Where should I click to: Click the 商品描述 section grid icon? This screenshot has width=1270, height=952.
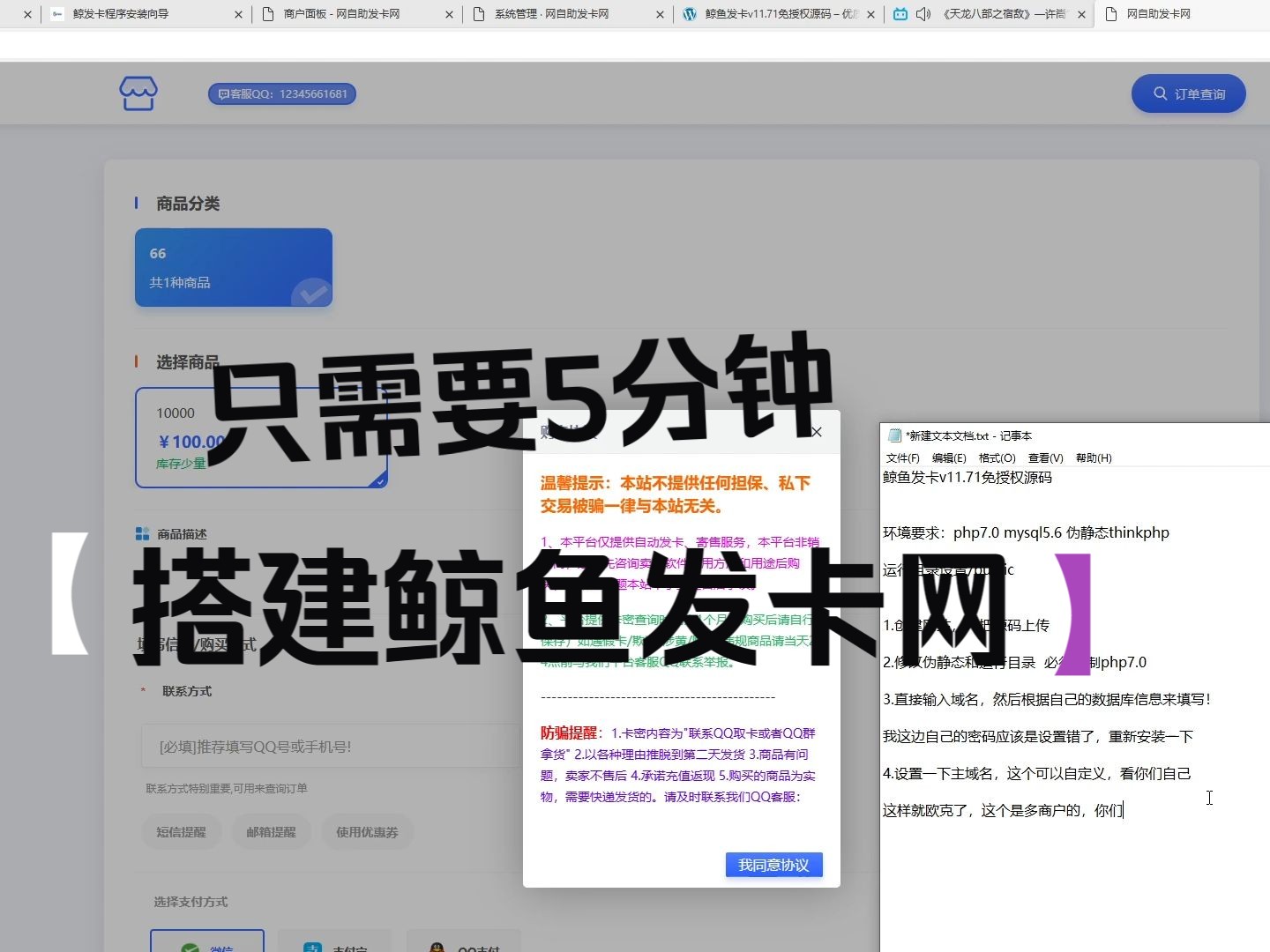[x=142, y=534]
